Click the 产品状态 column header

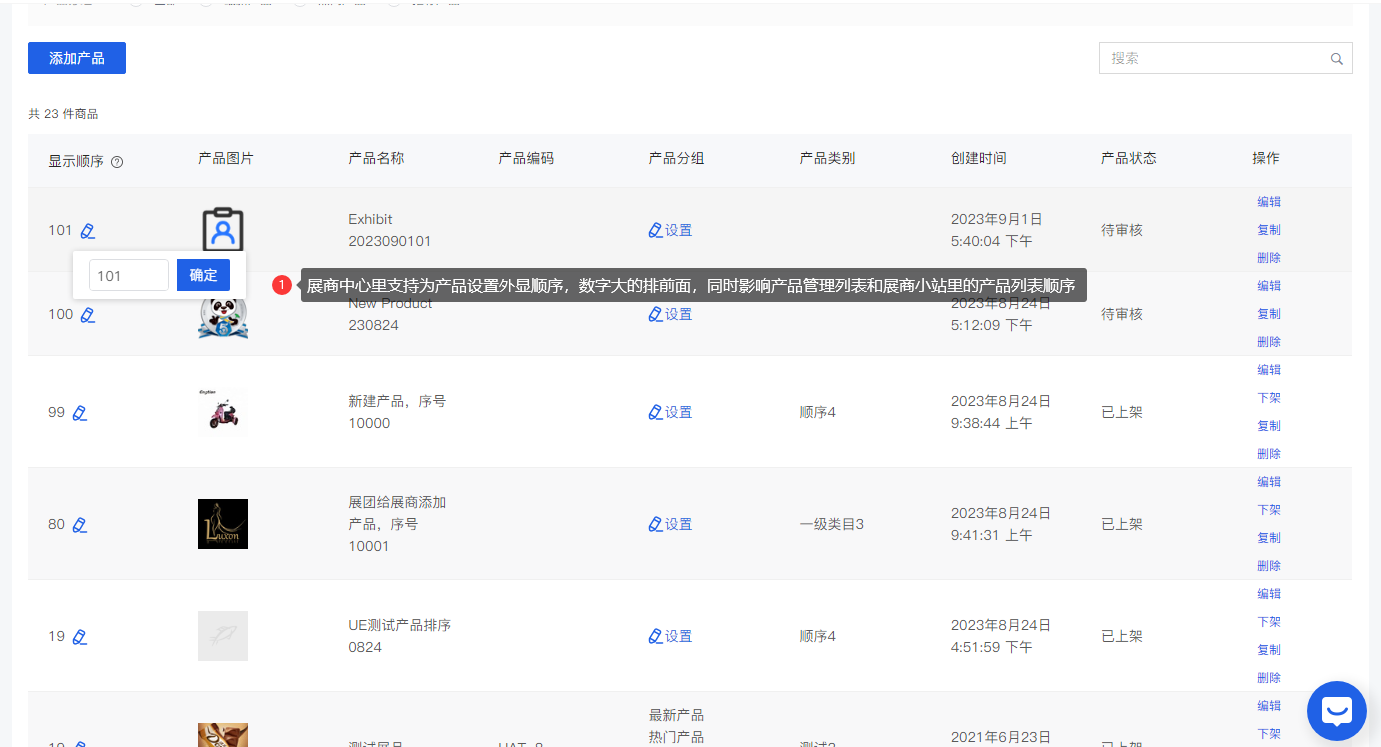[x=1129, y=158]
